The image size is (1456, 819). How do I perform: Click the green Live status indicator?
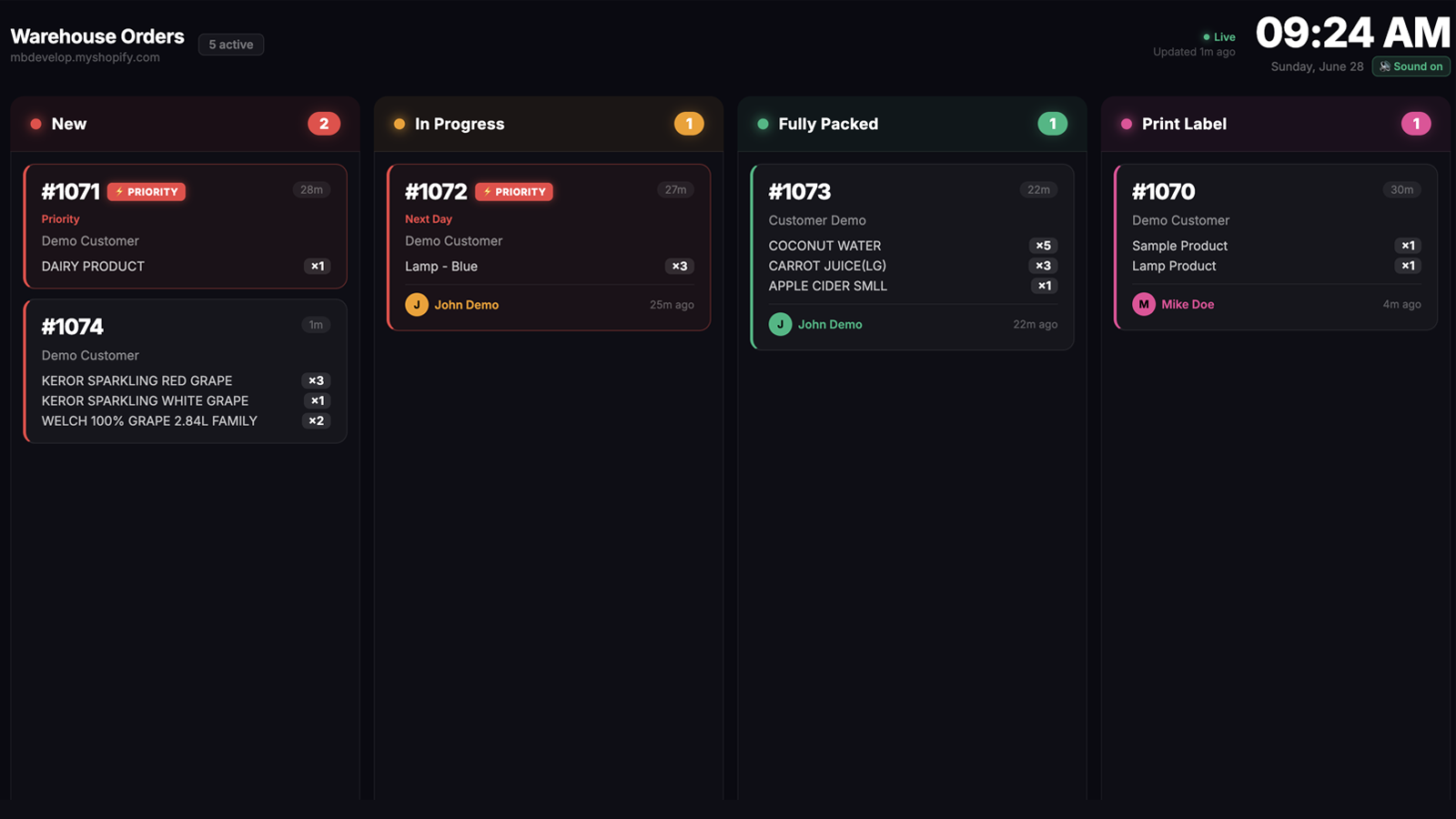[1219, 37]
